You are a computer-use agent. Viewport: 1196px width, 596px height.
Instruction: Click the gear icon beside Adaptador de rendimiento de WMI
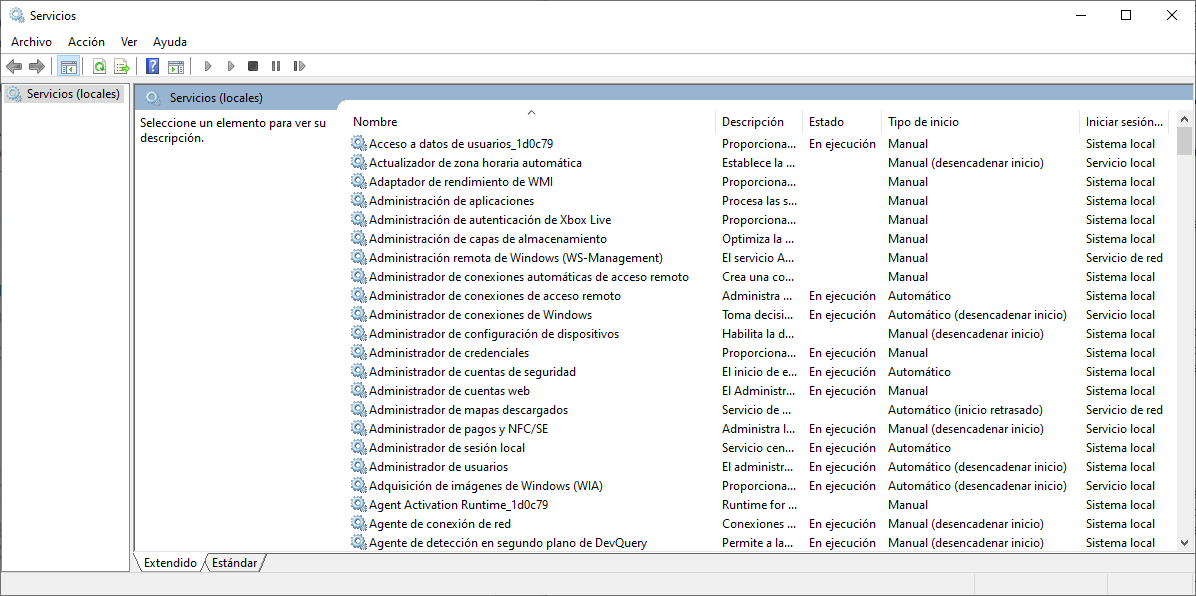coord(358,182)
